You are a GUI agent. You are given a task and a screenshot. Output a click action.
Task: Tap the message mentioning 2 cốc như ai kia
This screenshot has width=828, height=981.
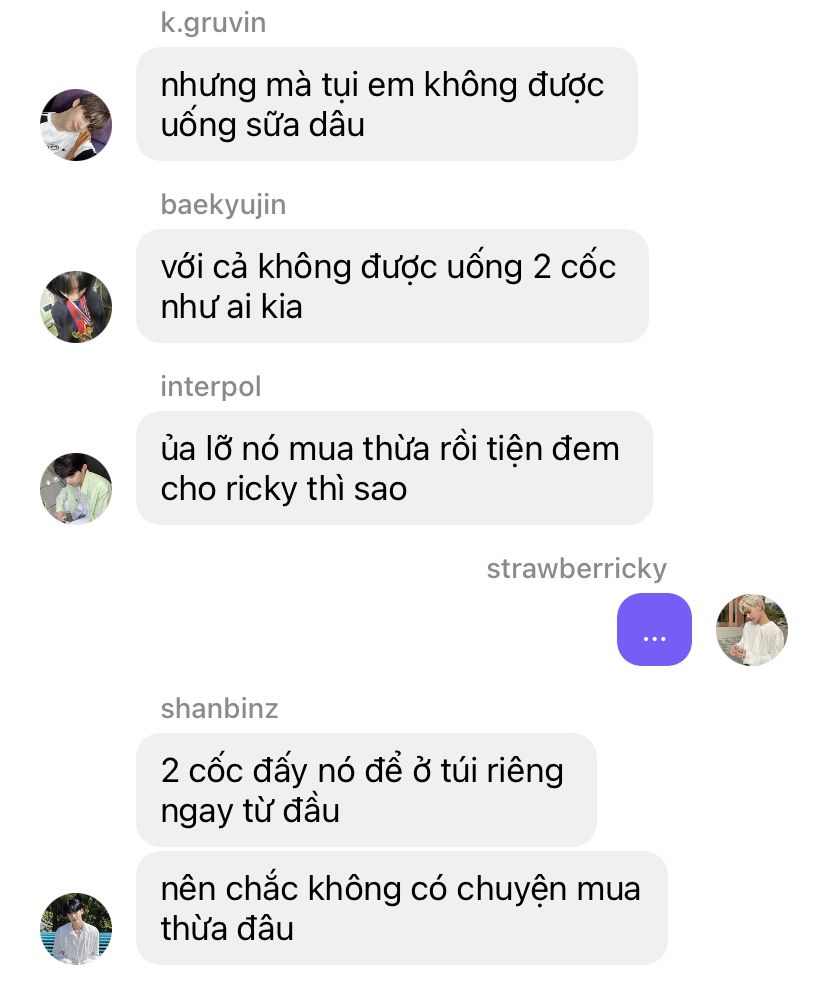392,286
